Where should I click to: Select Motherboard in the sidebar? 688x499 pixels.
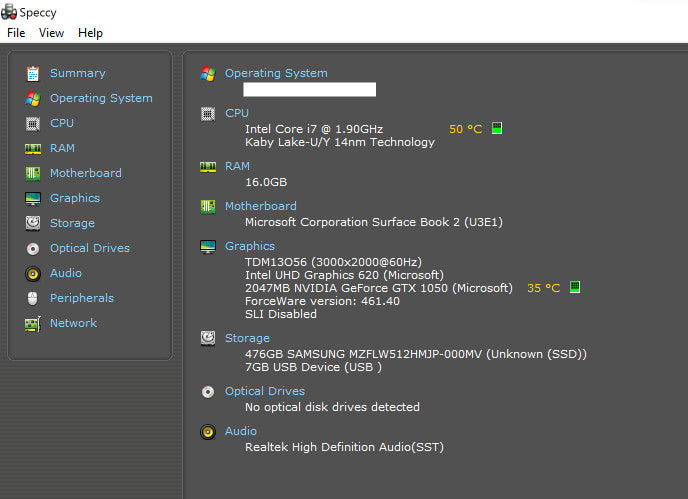click(86, 173)
